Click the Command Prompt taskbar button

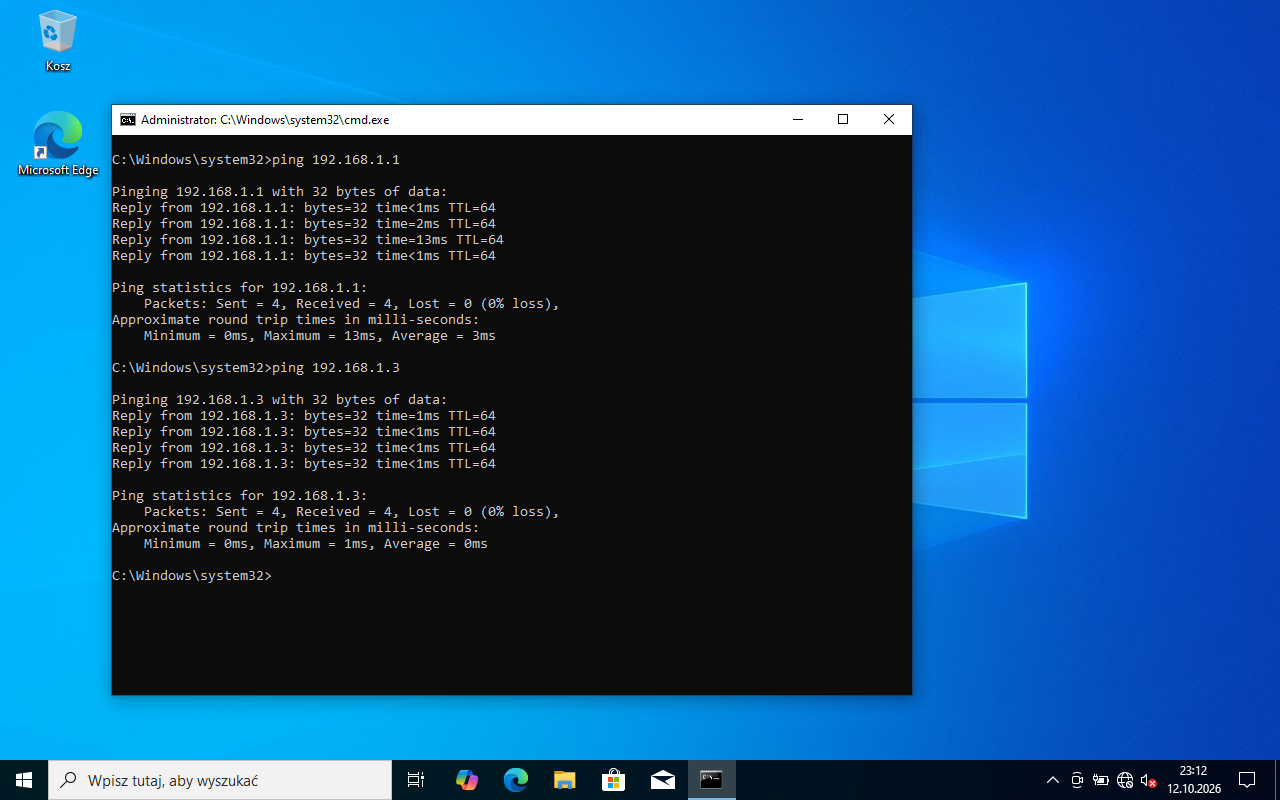pyautogui.click(x=711, y=780)
